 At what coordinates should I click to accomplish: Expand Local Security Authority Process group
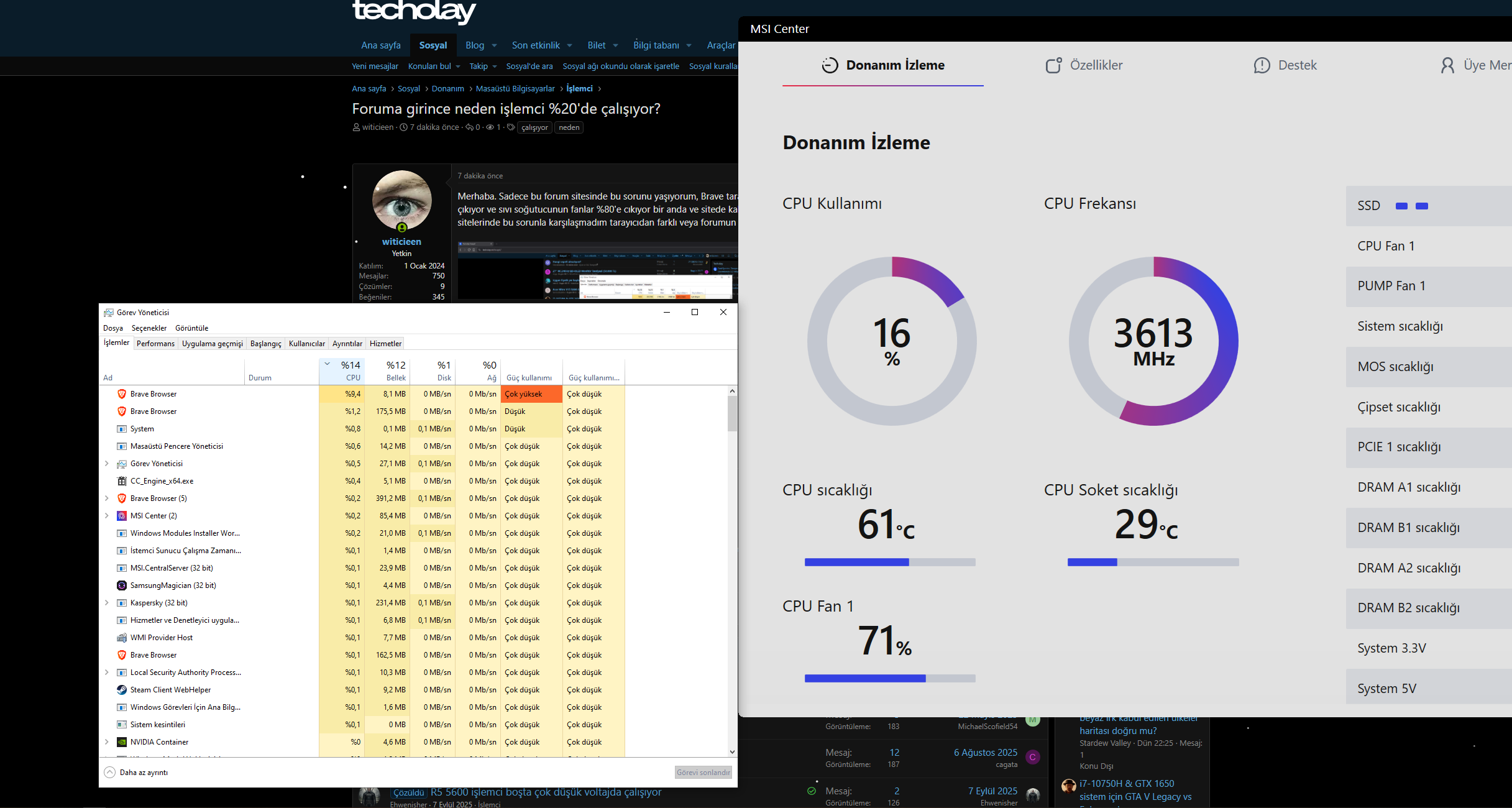click(107, 673)
